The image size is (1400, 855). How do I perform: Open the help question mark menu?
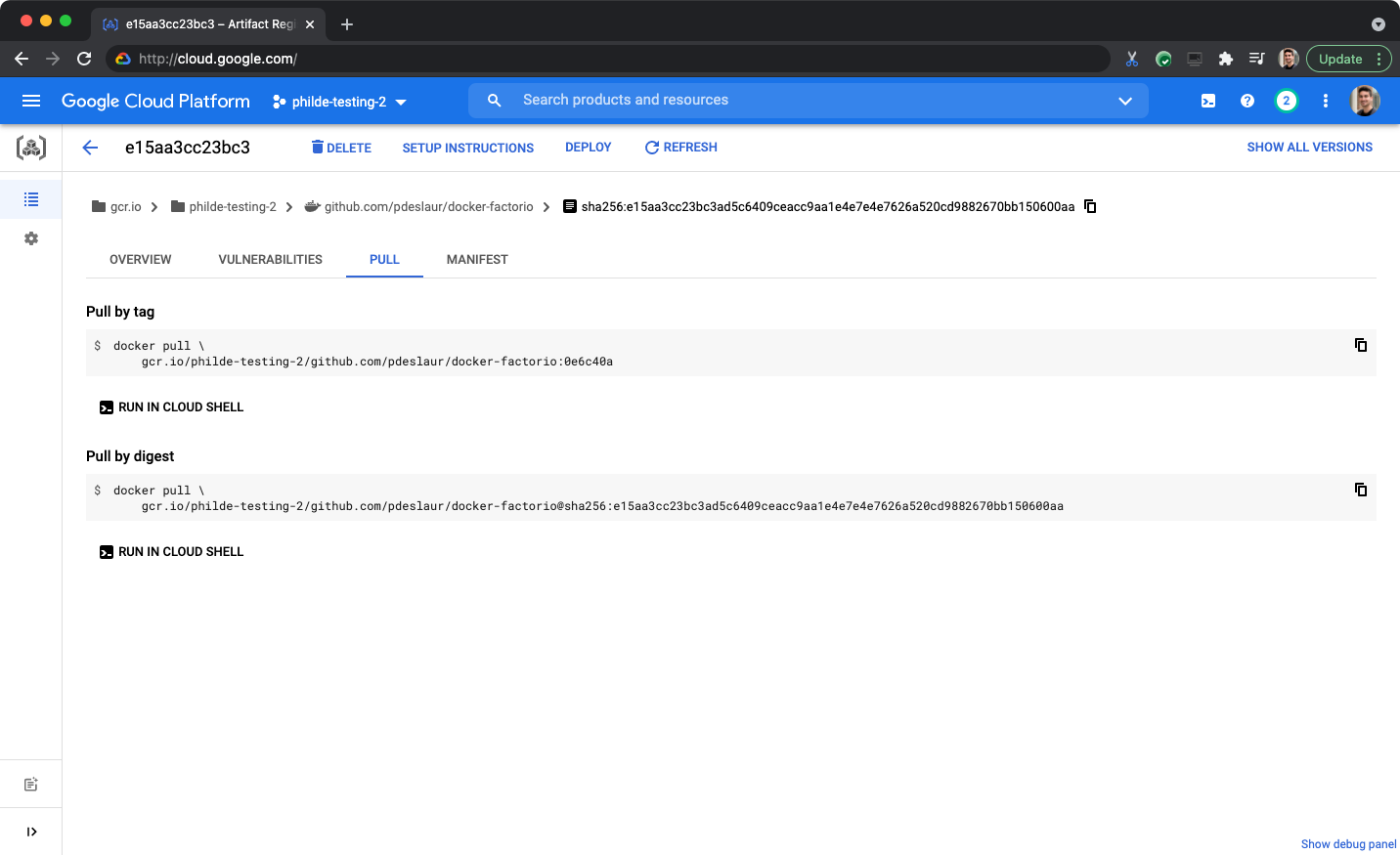1247,101
